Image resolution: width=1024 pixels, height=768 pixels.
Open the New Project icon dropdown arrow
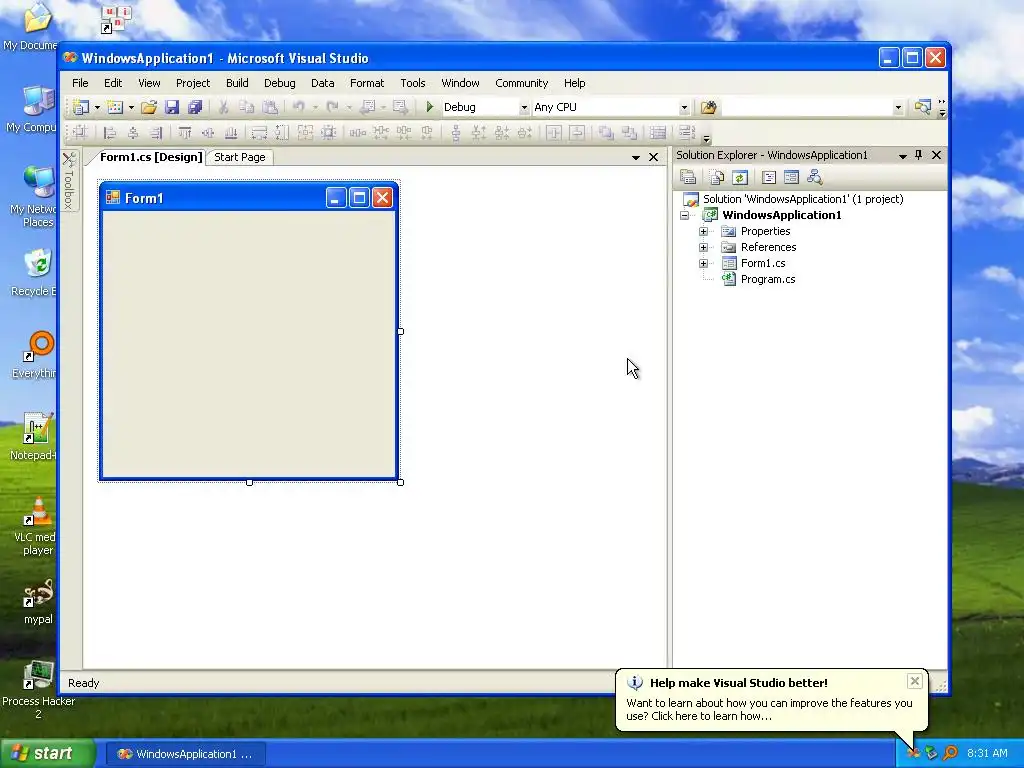pos(97,107)
